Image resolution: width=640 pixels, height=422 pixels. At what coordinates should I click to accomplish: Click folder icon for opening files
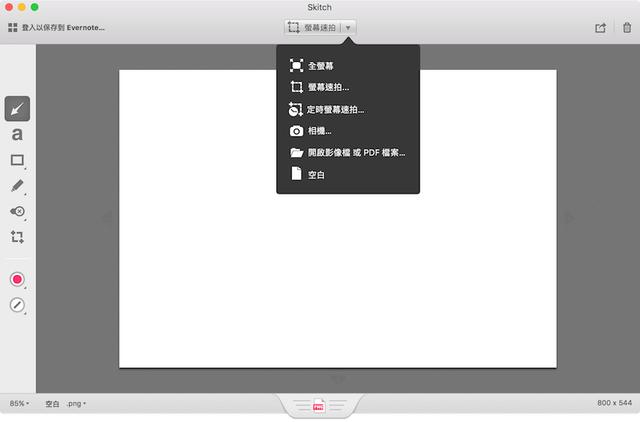297,153
